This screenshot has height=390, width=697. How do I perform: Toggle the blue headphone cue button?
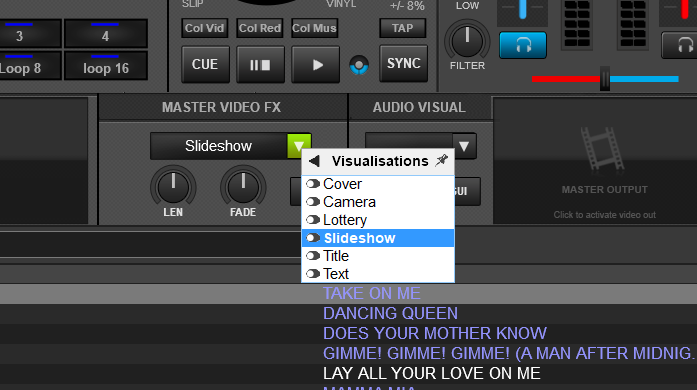click(x=523, y=45)
